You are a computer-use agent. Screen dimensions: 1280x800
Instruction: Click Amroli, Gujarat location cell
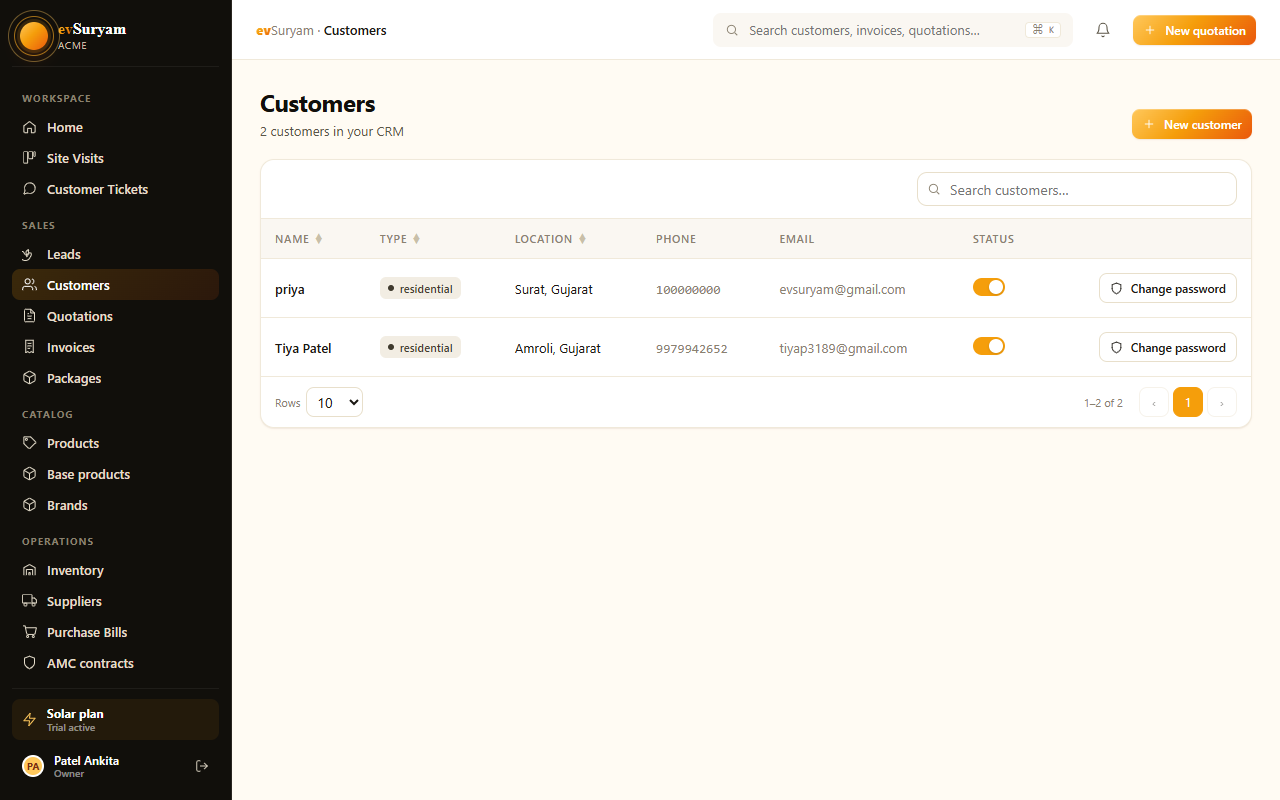click(558, 348)
